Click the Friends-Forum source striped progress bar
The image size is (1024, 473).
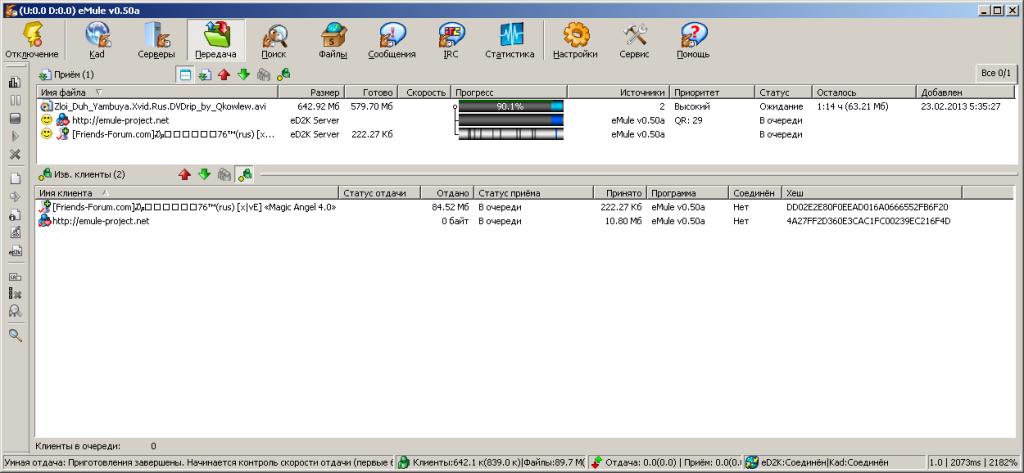pos(511,134)
